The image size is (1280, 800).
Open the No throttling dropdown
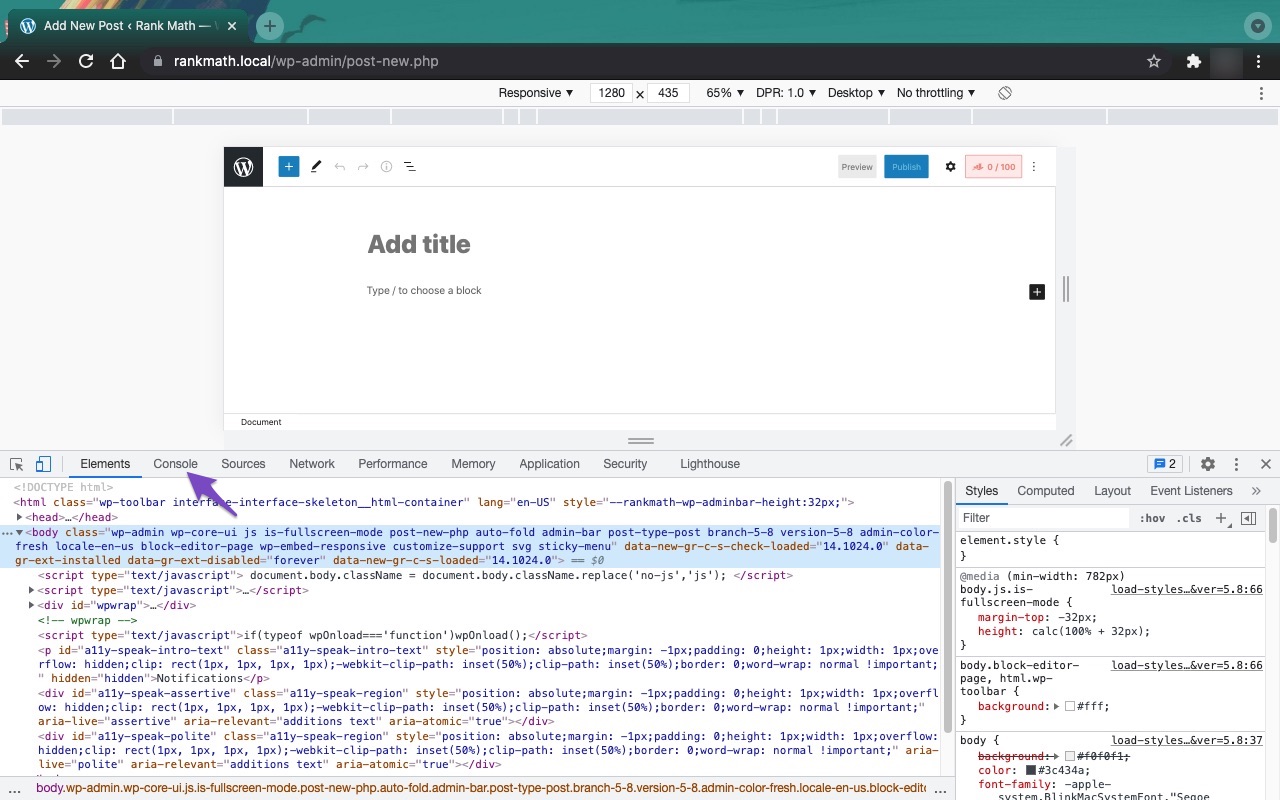[x=936, y=93]
